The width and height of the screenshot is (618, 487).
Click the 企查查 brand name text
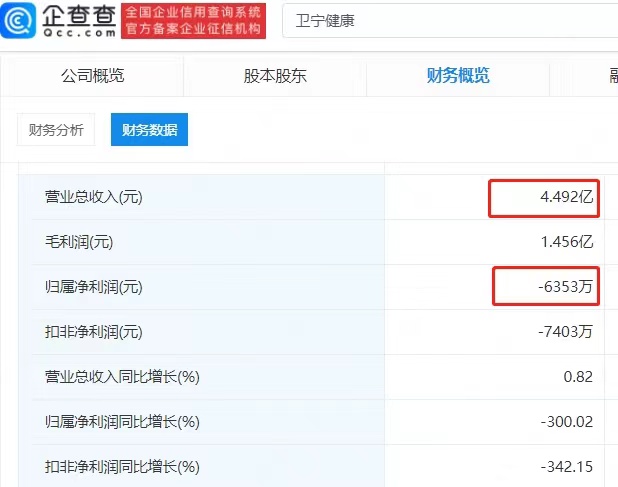point(79,15)
